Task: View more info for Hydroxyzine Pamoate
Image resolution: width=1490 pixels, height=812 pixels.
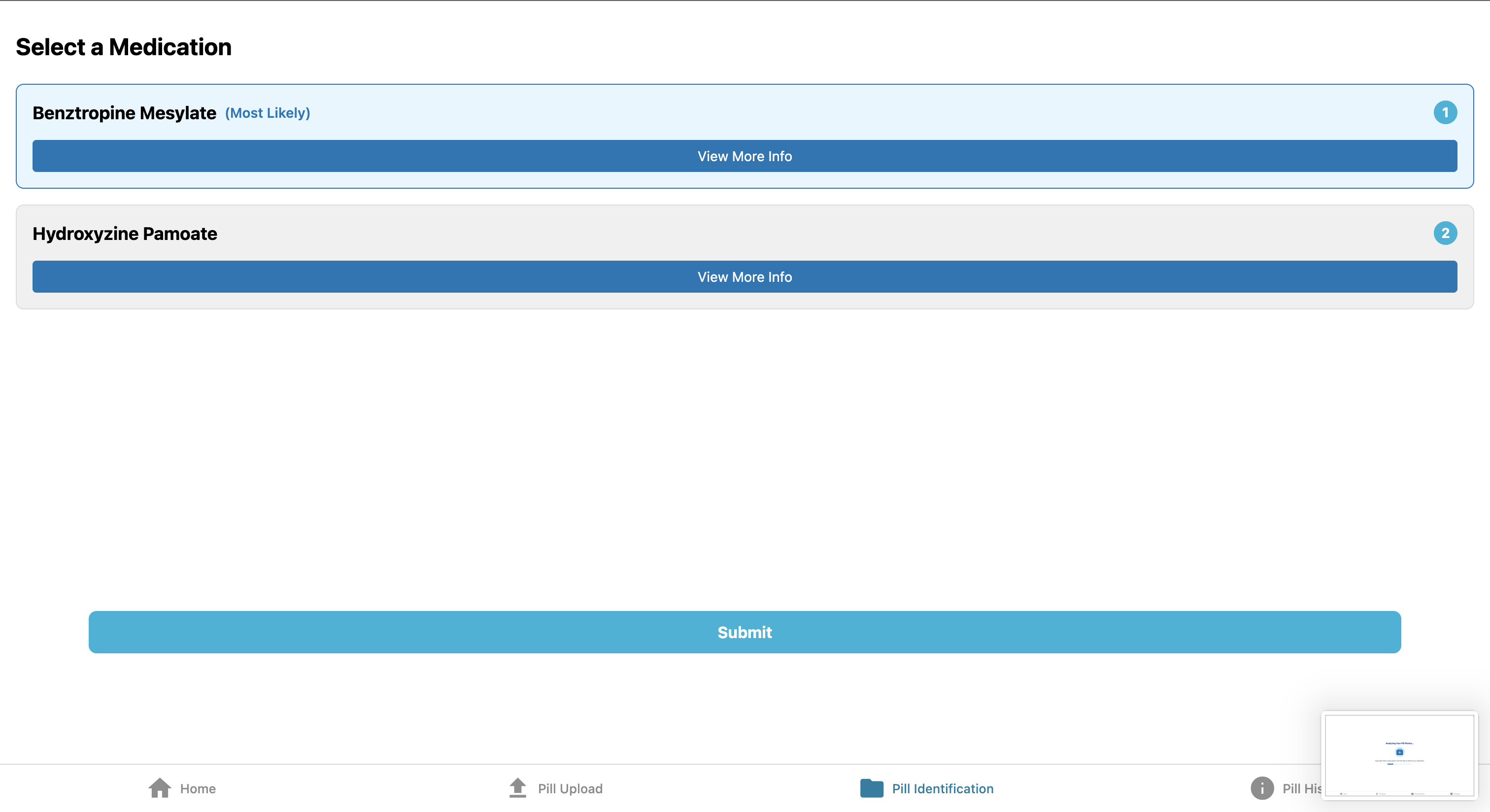Action: [x=745, y=277]
